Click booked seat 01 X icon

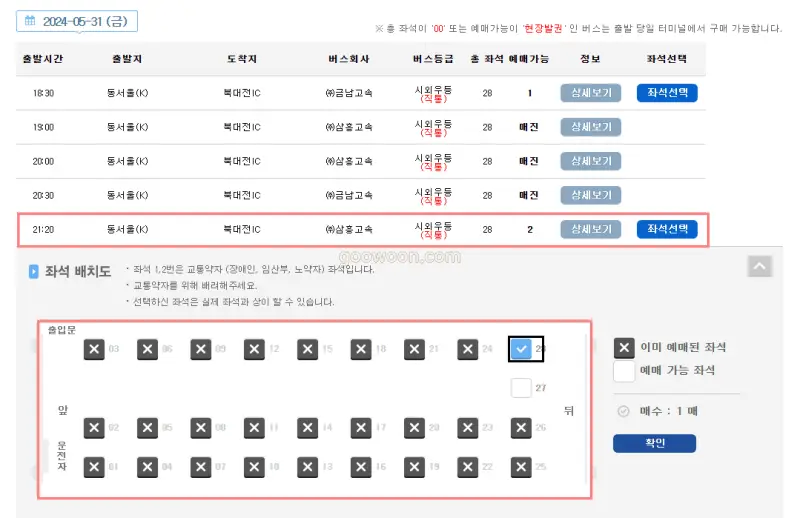(94, 467)
